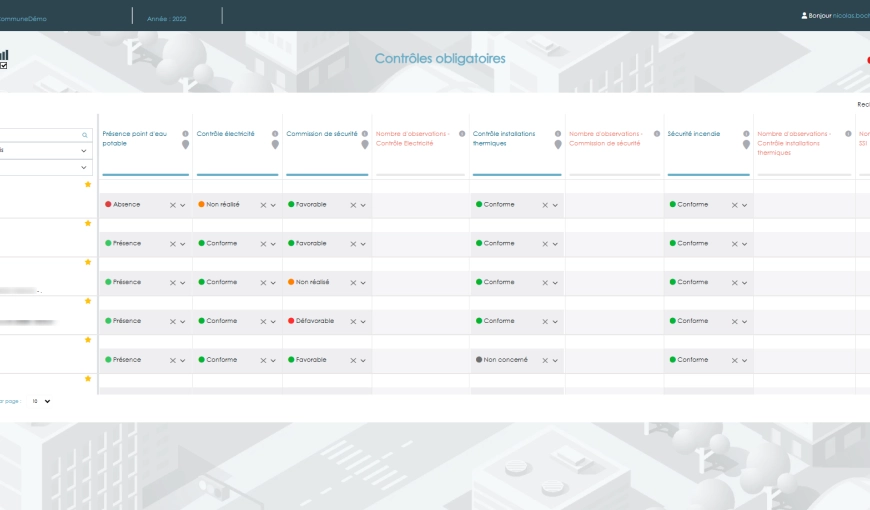Screen dimensions: 870x510
Task: Click Contrôle installations thermiques column header
Action: tap(504, 139)
